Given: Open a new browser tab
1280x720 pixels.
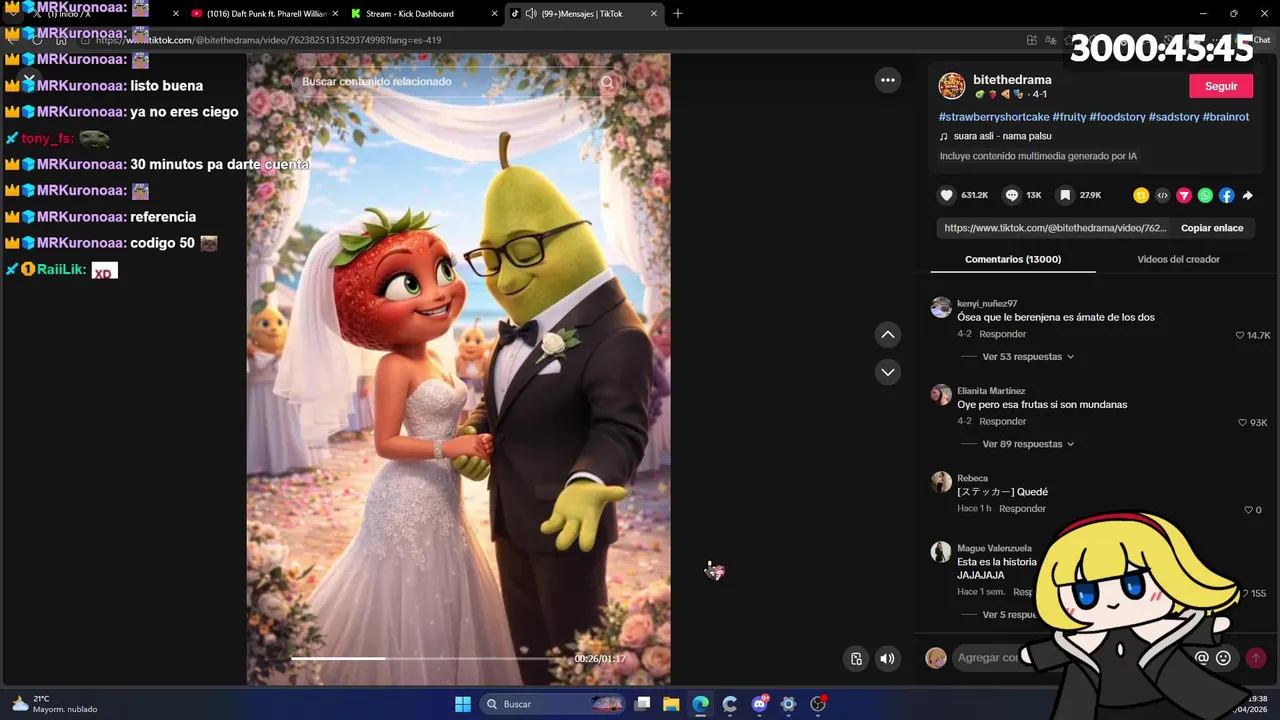Looking at the screenshot, I should tap(678, 13).
